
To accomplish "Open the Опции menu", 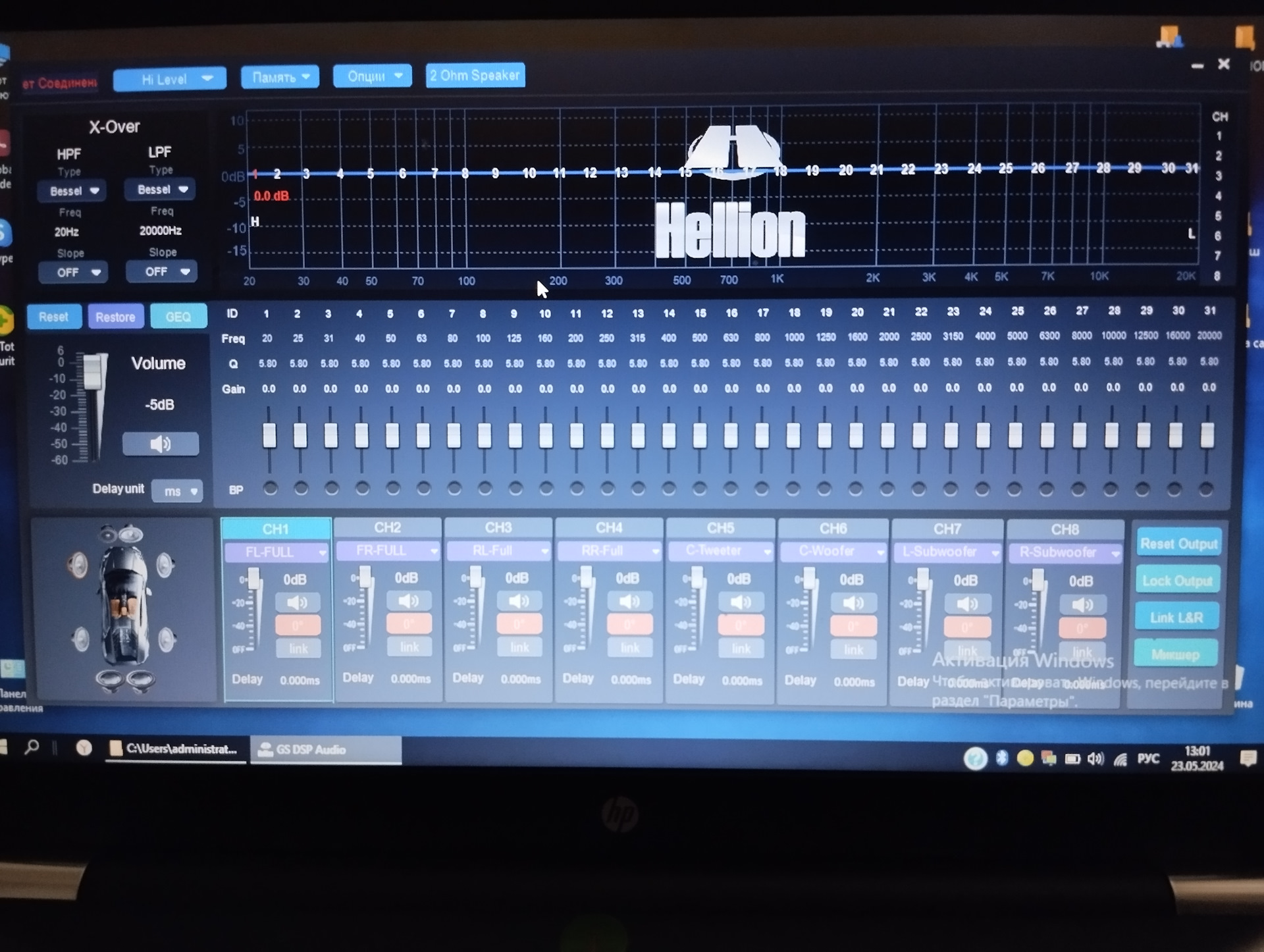I will coord(373,76).
